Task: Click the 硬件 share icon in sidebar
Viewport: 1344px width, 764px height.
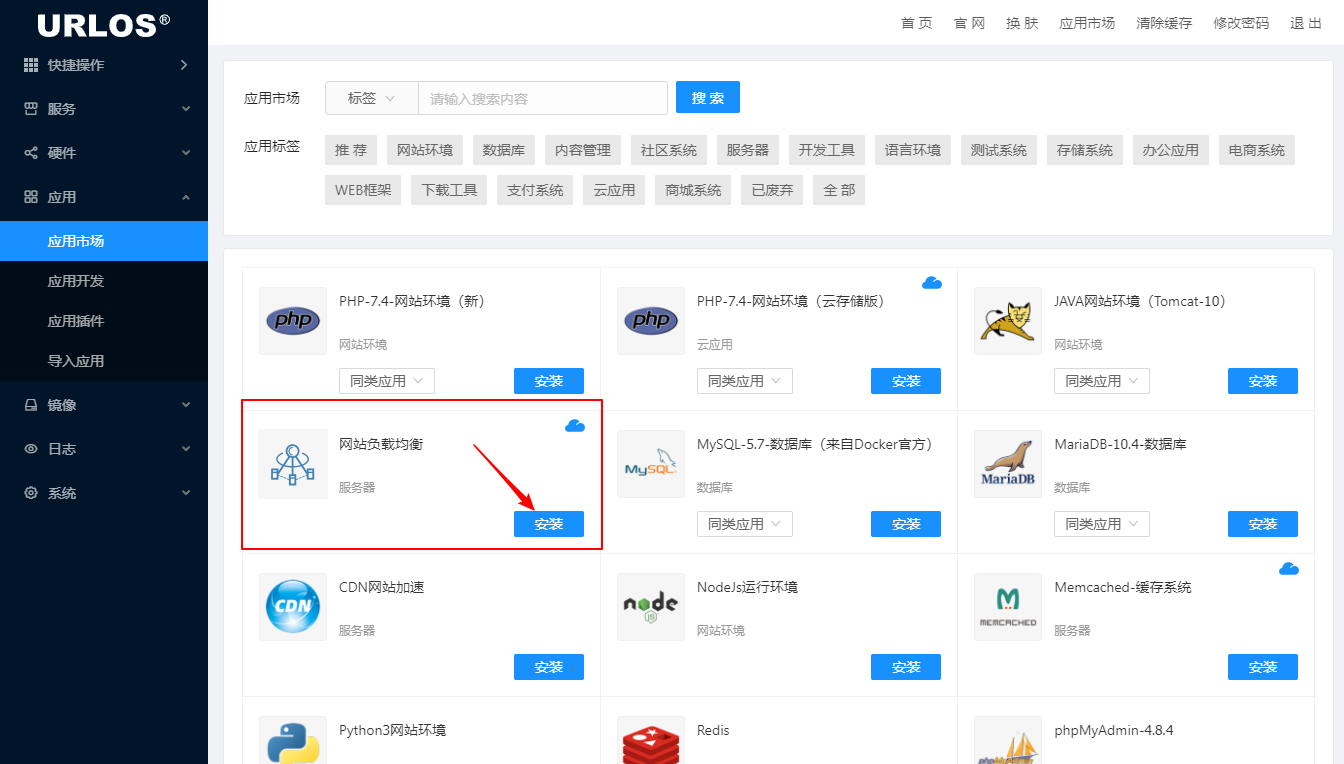Action: pyautogui.click(x=31, y=153)
